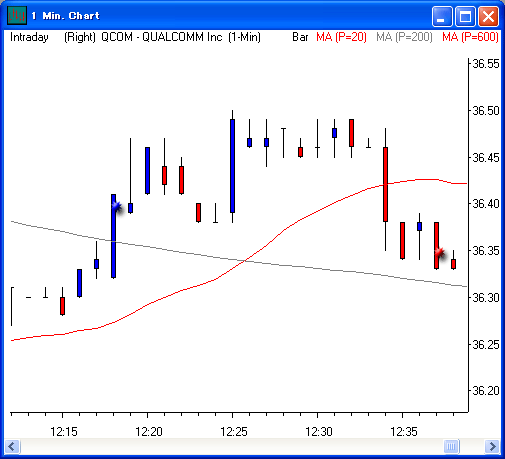Click the horizontal scrollbar thumb
This screenshot has width=505, height=459.
point(451,446)
